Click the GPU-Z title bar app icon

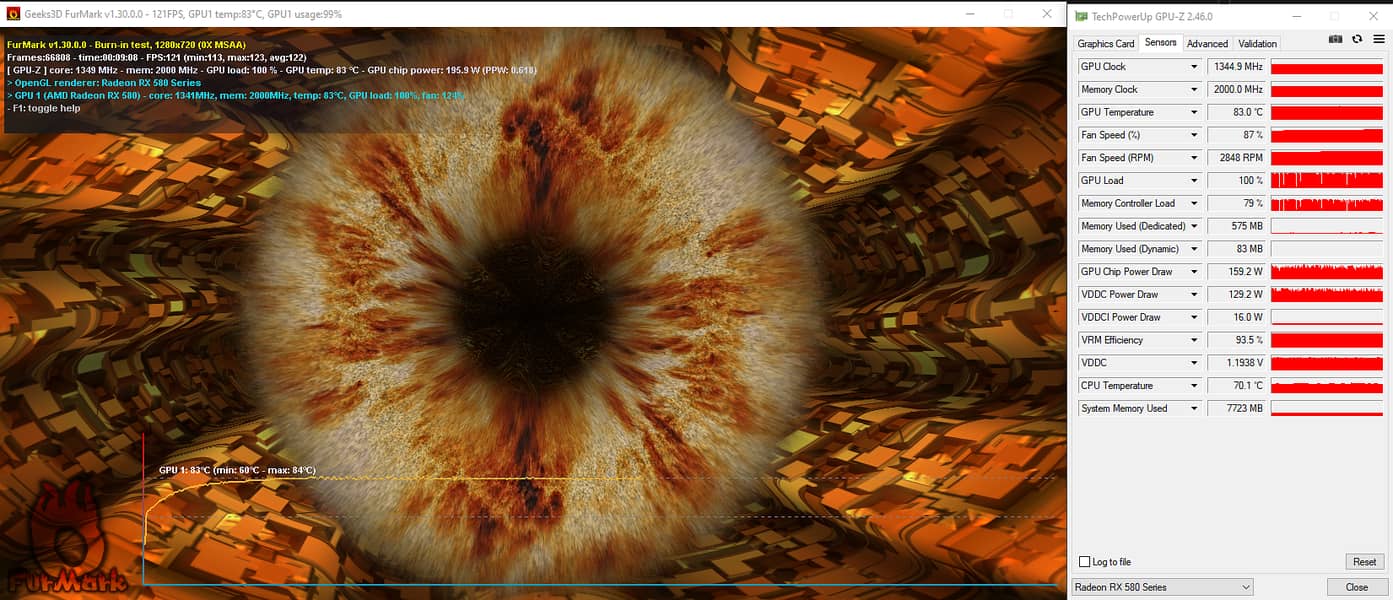(1081, 16)
